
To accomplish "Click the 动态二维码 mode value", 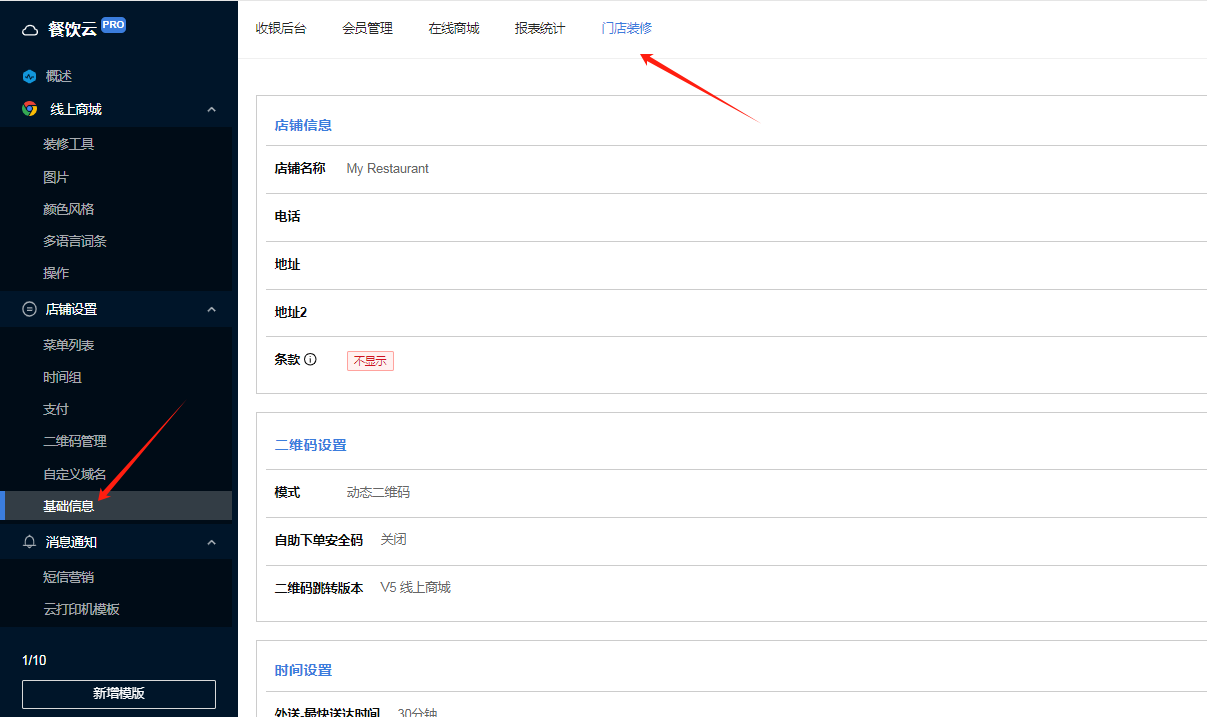I will point(378,492).
